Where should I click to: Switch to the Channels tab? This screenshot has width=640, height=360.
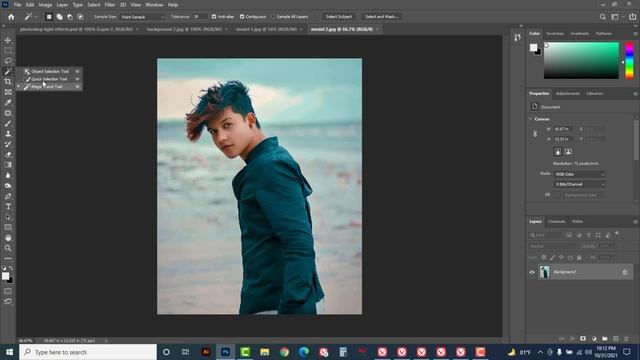click(556, 222)
